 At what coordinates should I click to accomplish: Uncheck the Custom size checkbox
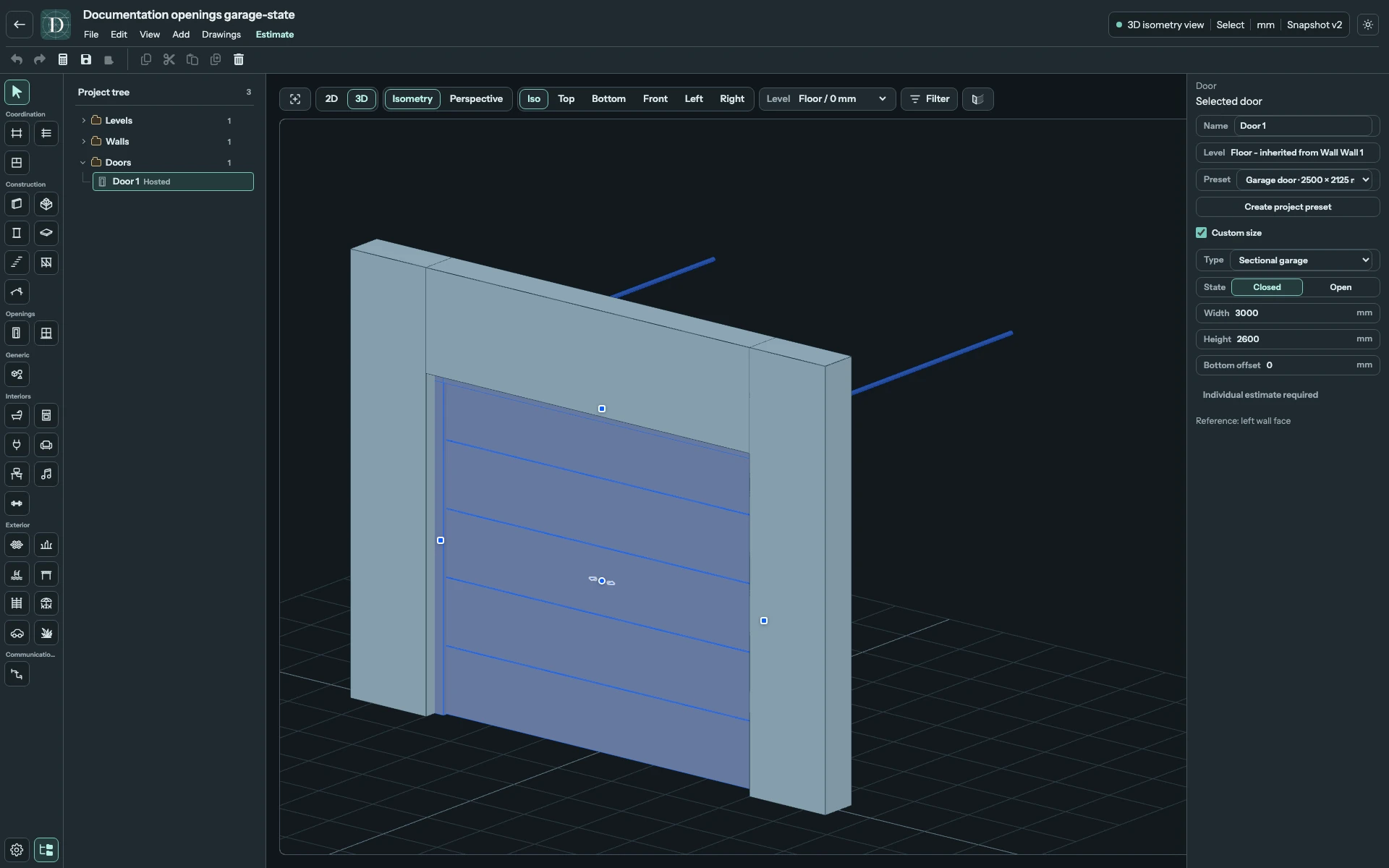pos(1202,233)
